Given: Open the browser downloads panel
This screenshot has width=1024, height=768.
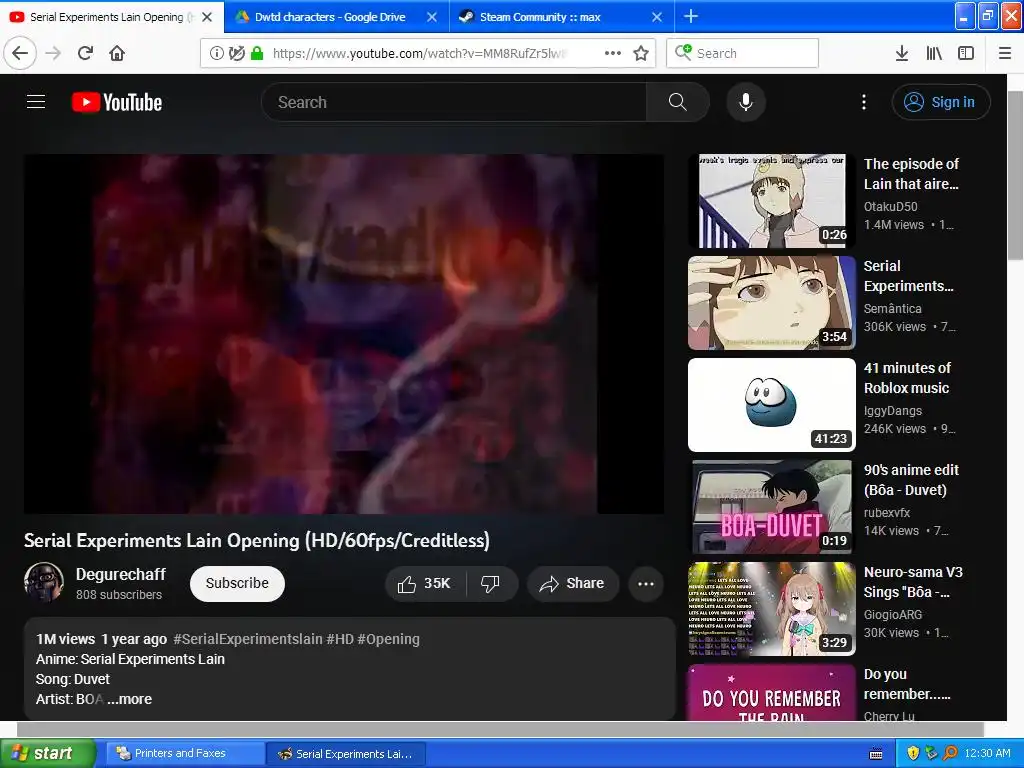Looking at the screenshot, I should 902,53.
